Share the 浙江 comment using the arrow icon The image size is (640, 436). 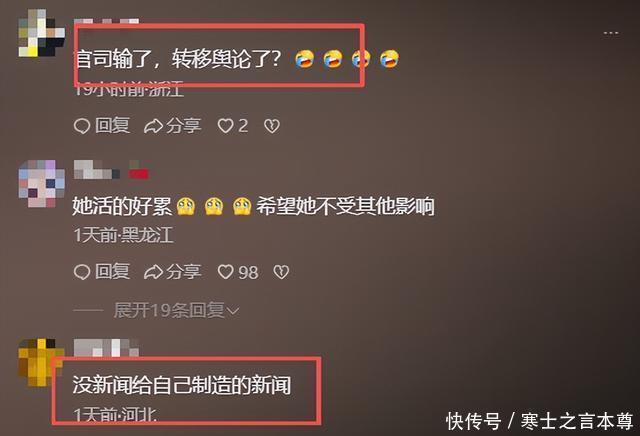pos(153,126)
